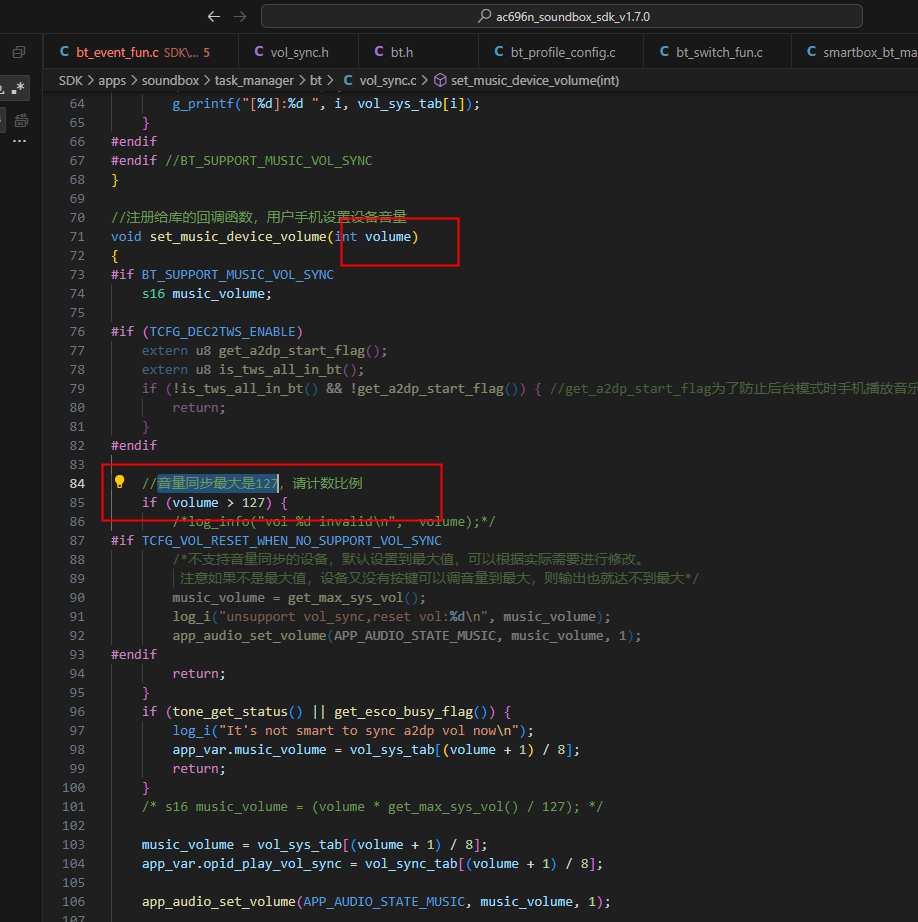This screenshot has width=918, height=922.
Task: Show symbols from set_music_device_volume(int) breadcrumb
Action: click(527, 81)
